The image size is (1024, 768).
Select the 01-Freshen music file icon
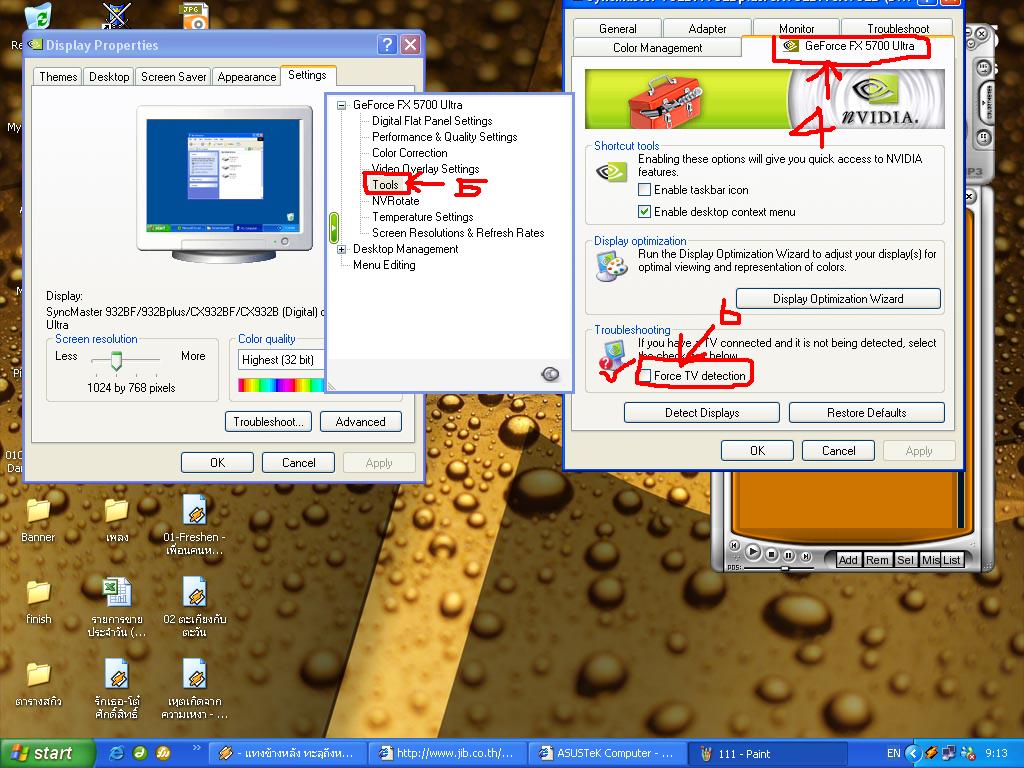pyautogui.click(x=195, y=524)
